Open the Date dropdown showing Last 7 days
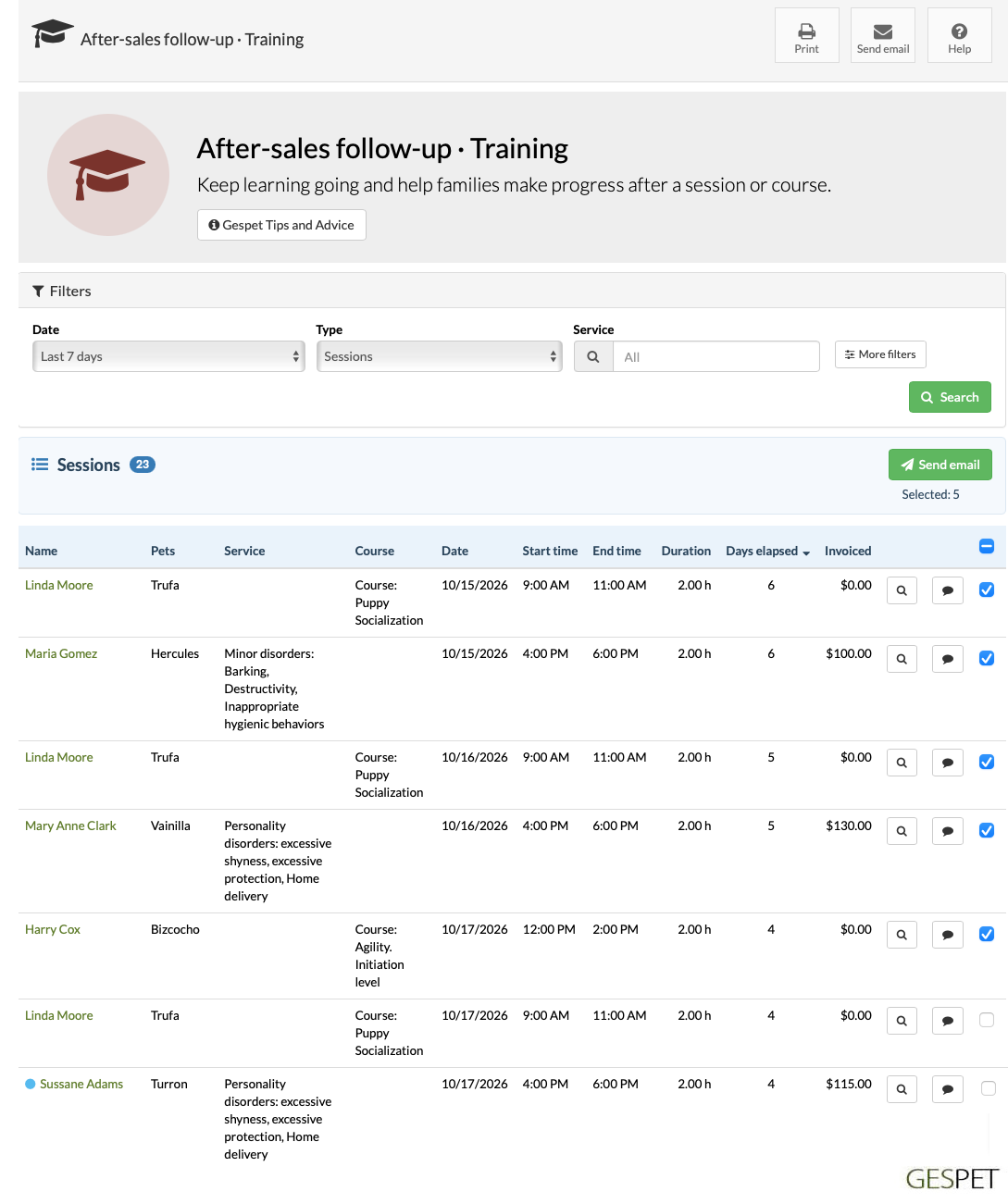 [x=168, y=356]
